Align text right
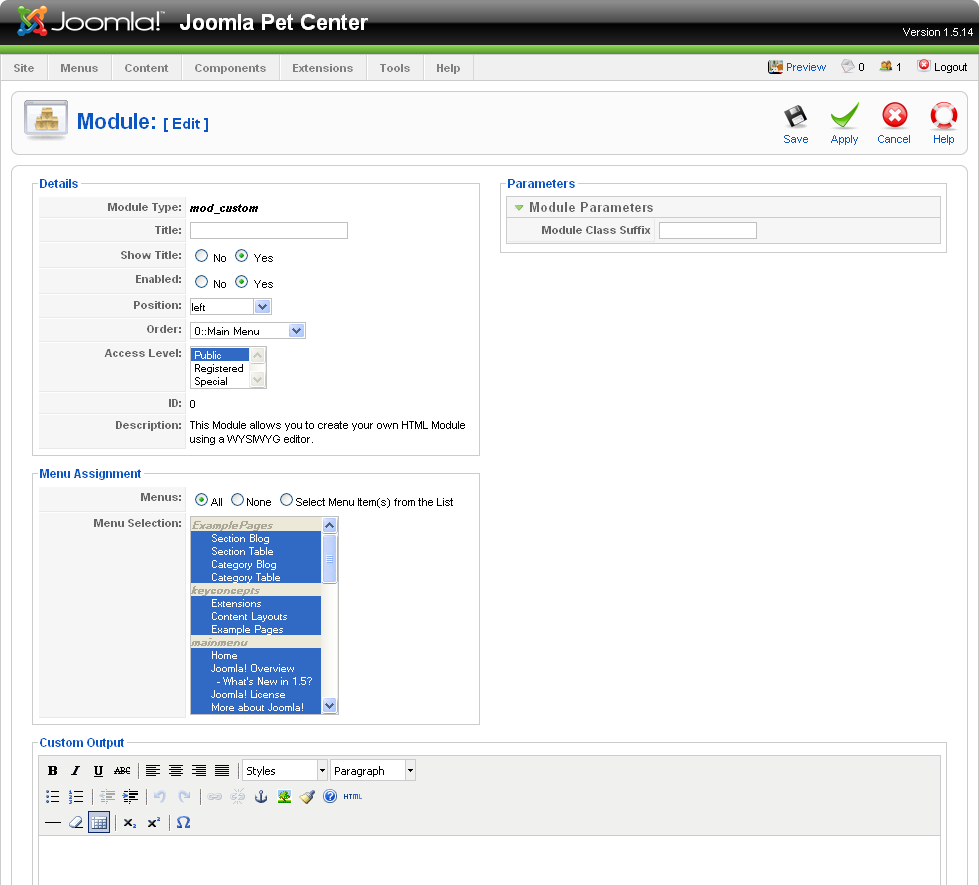 point(199,771)
